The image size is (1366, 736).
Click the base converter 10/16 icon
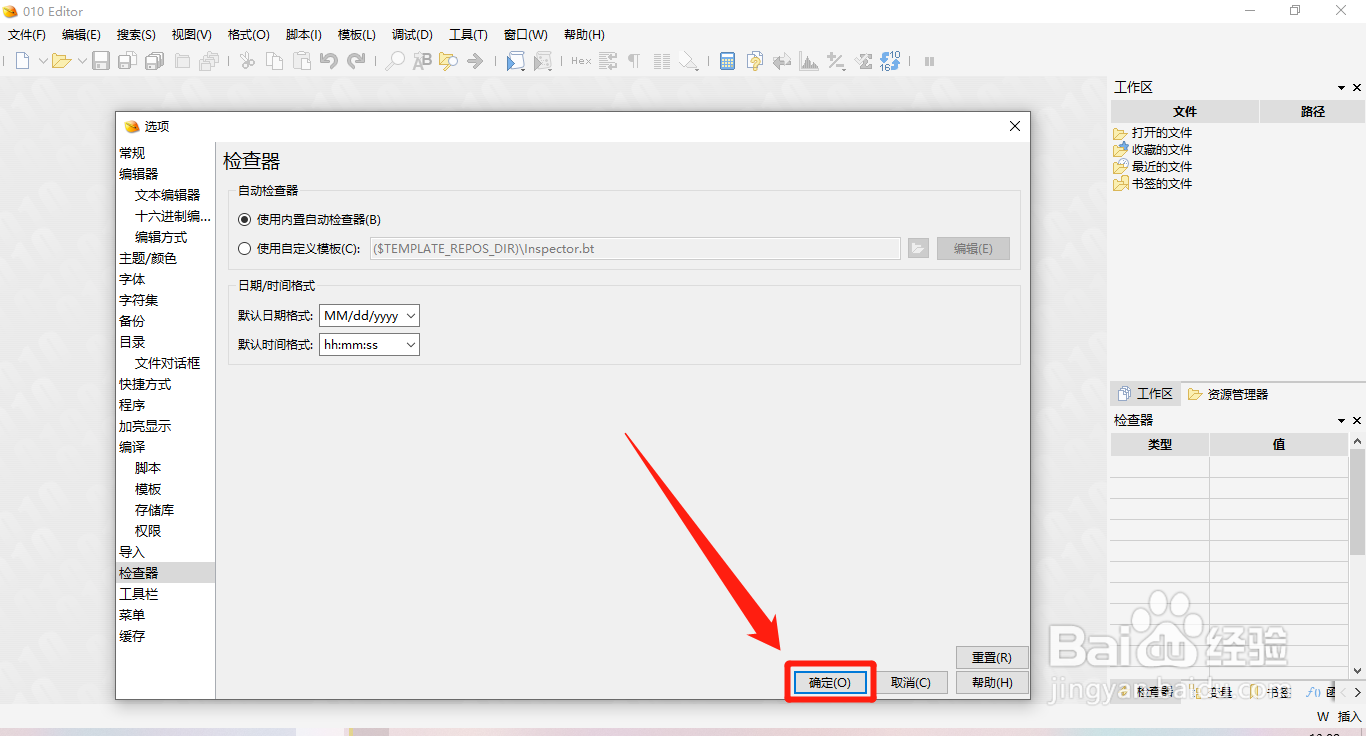click(890, 61)
